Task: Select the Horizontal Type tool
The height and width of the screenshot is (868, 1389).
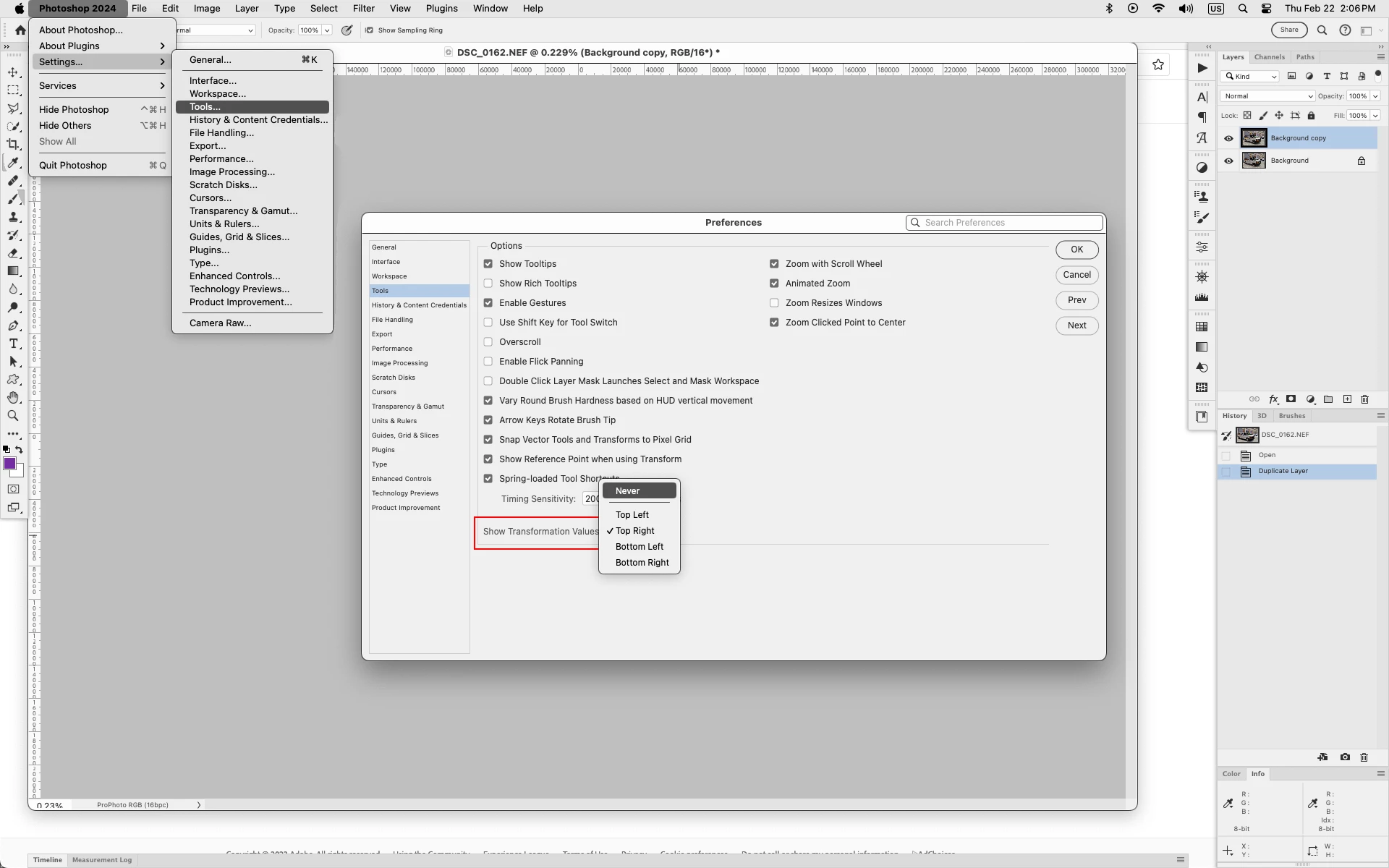Action: pyautogui.click(x=13, y=344)
